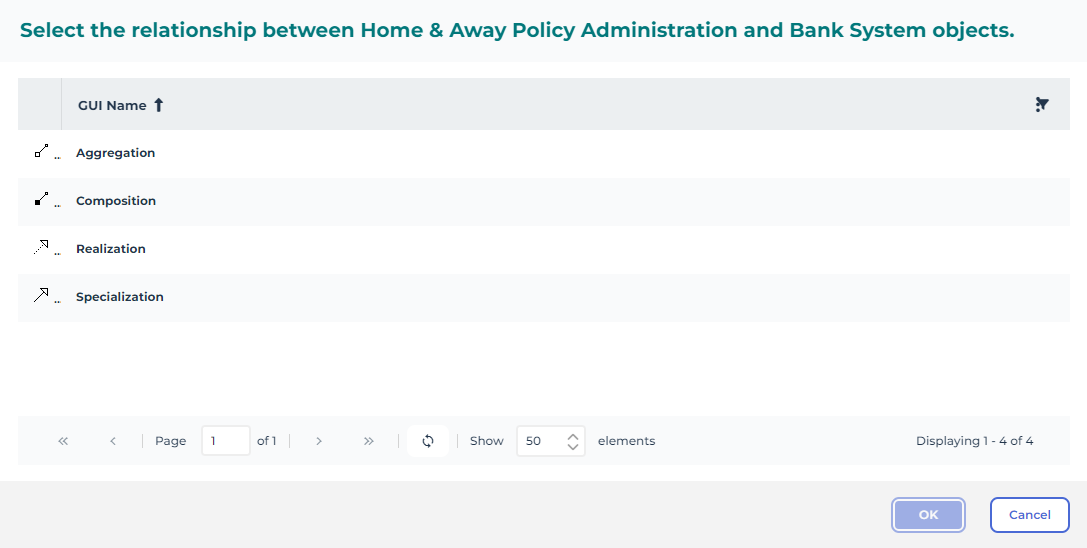Pick the Specialization relationship

pyautogui.click(x=120, y=297)
